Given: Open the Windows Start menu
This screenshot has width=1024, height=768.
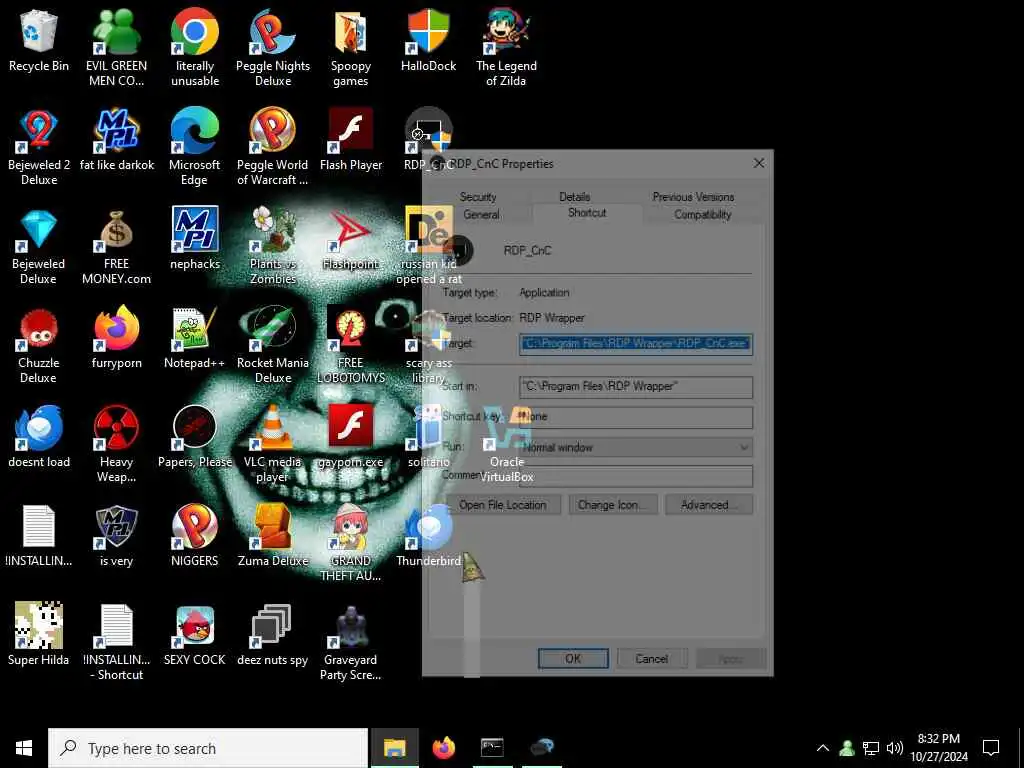Looking at the screenshot, I should (x=24, y=748).
